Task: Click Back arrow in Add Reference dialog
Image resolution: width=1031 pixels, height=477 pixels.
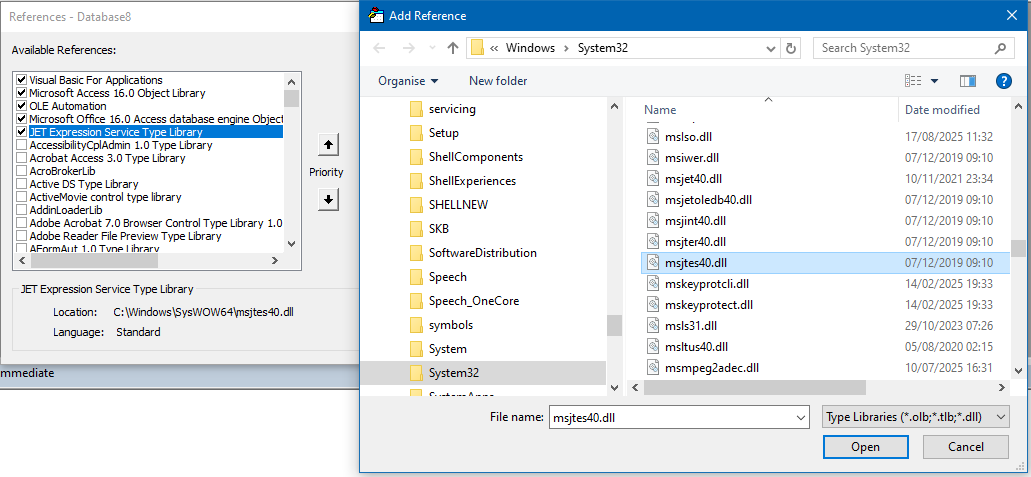Action: coord(379,48)
